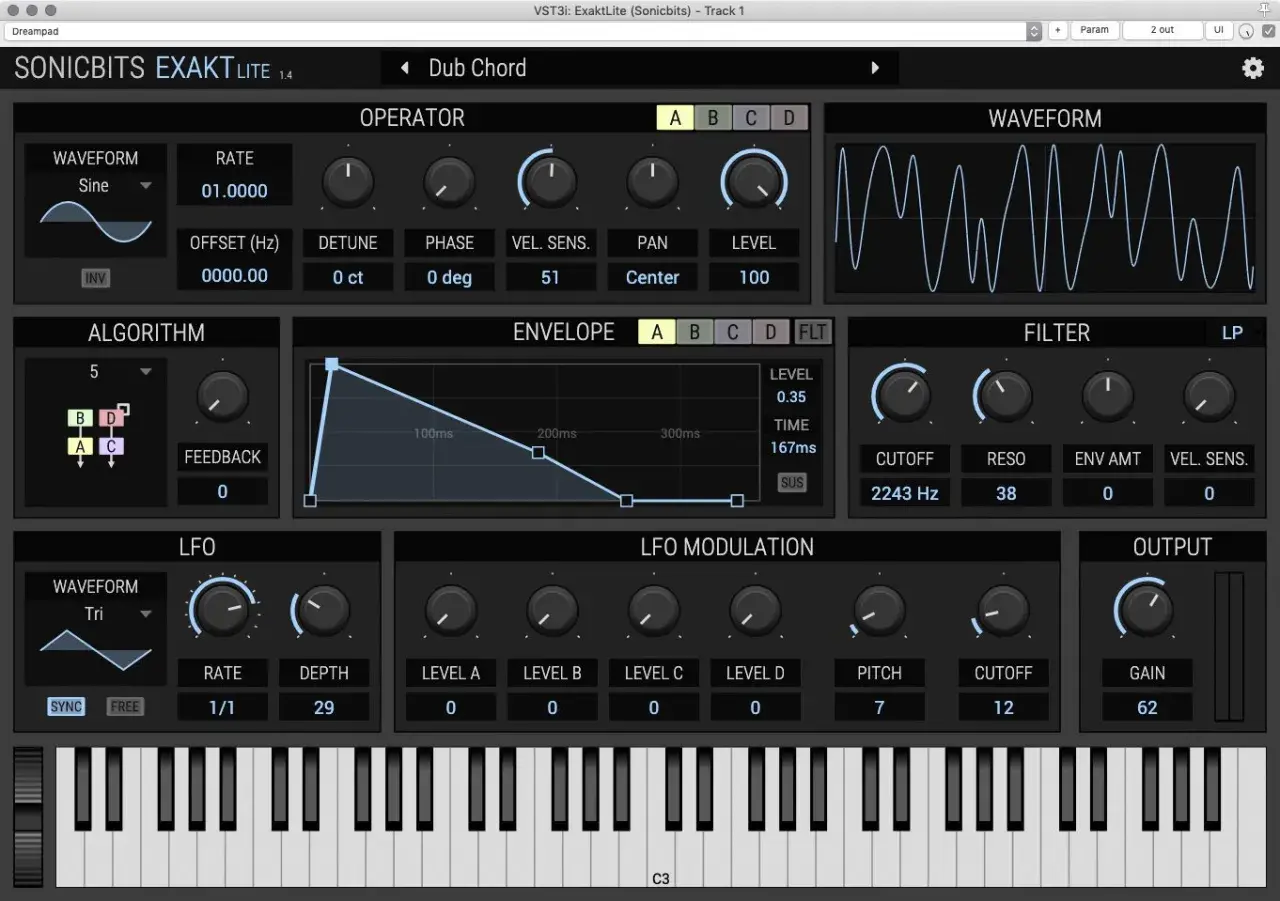Open the Dreampad host preset dropdown

[521, 31]
